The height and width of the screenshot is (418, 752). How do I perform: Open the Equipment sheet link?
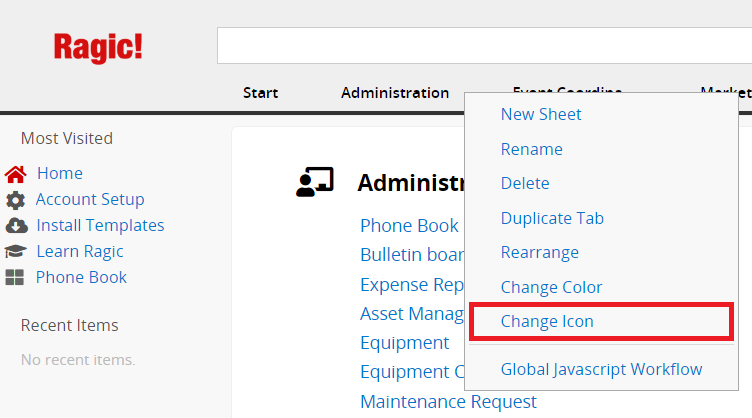[x=405, y=343]
